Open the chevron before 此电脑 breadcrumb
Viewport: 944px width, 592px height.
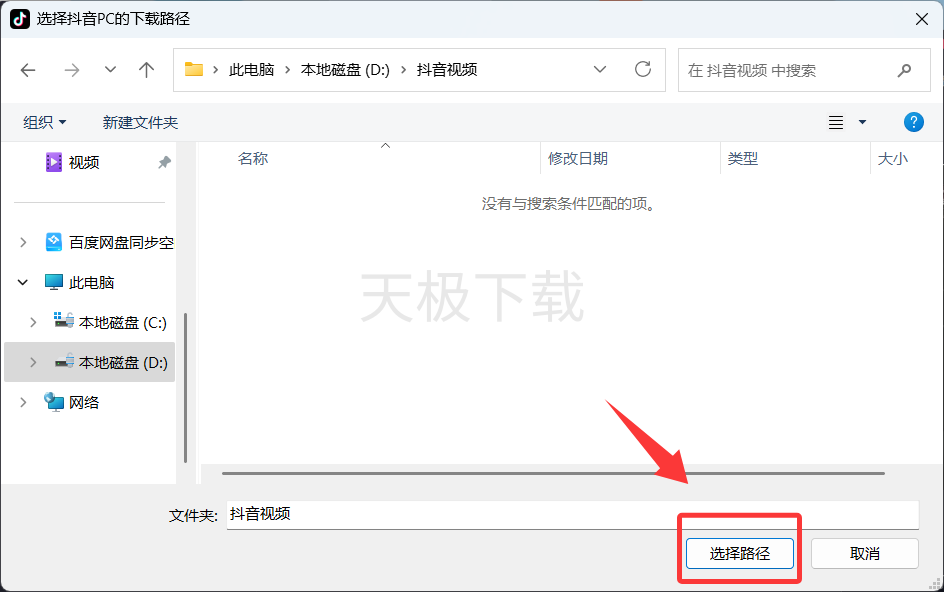pos(216,70)
